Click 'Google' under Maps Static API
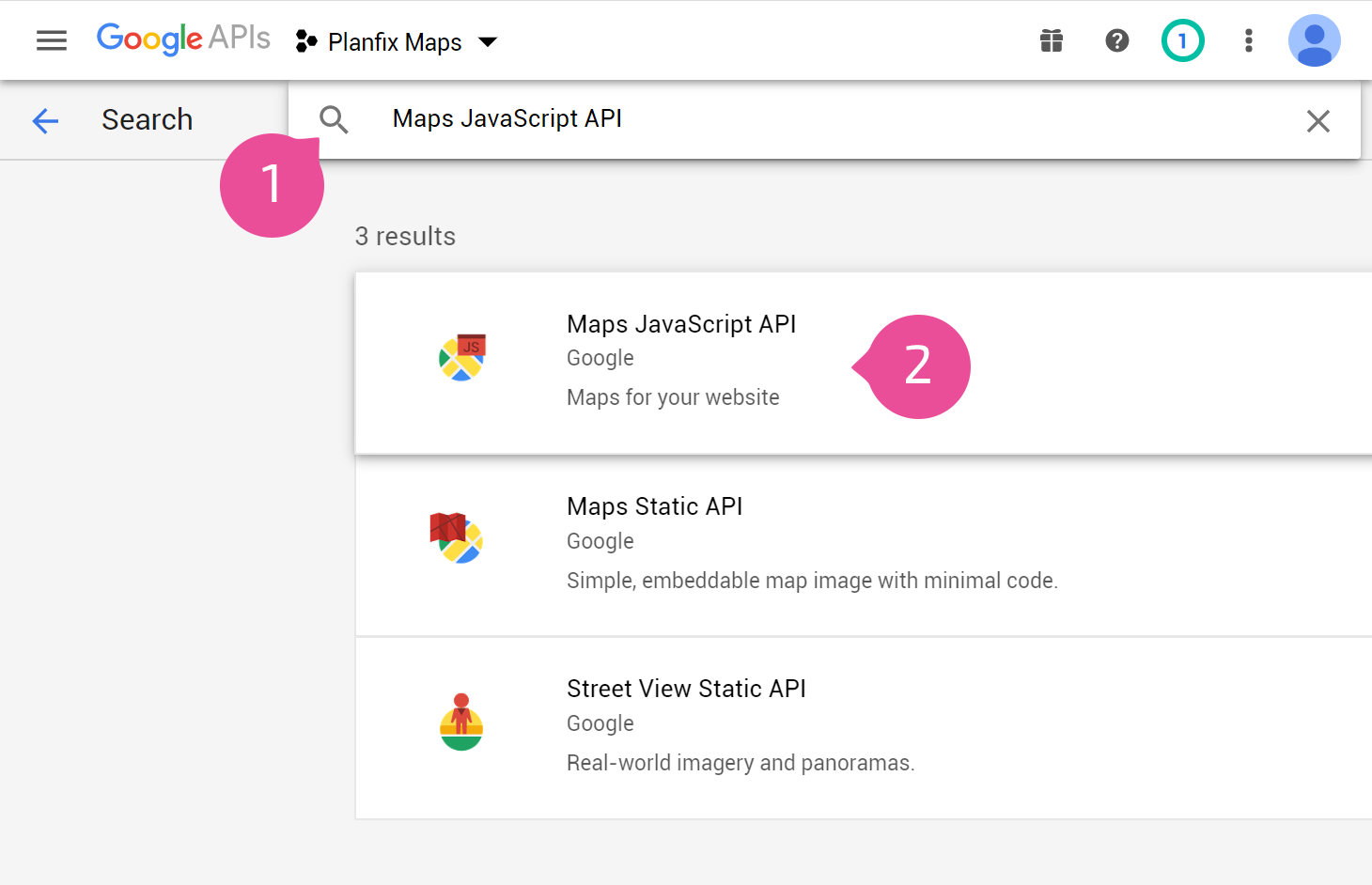Screen dimensions: 1372x885 600,541
